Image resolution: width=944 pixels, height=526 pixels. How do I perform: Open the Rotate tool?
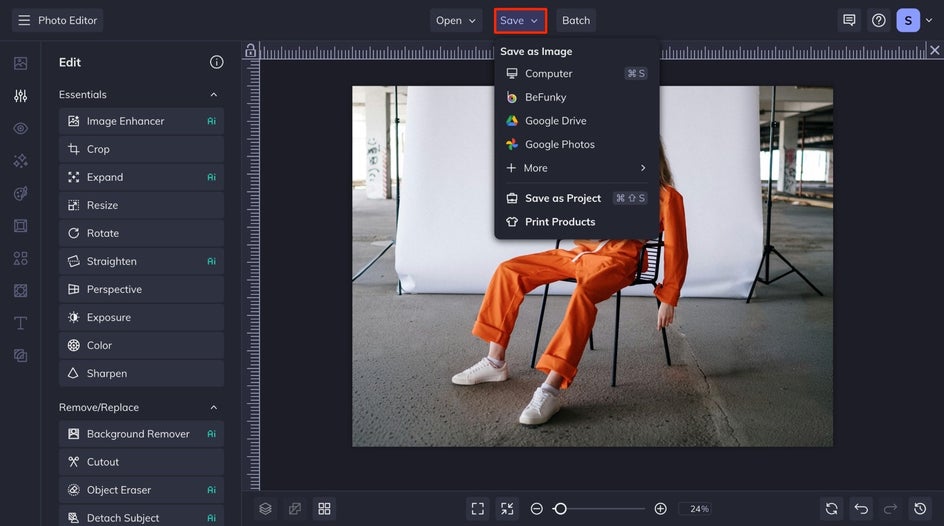pyautogui.click(x=141, y=233)
